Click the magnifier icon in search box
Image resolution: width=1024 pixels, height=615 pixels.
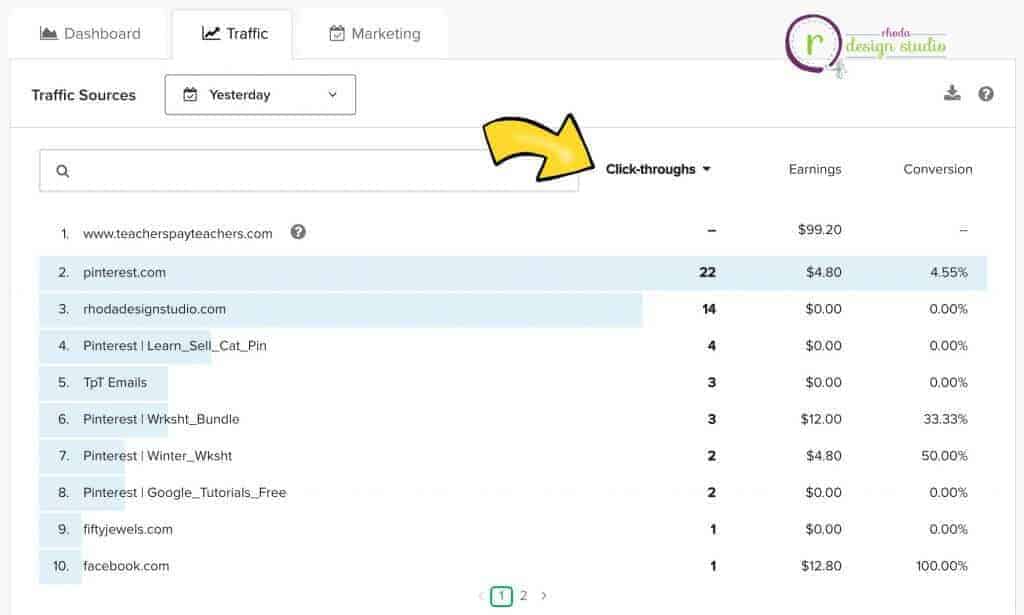[x=63, y=171]
